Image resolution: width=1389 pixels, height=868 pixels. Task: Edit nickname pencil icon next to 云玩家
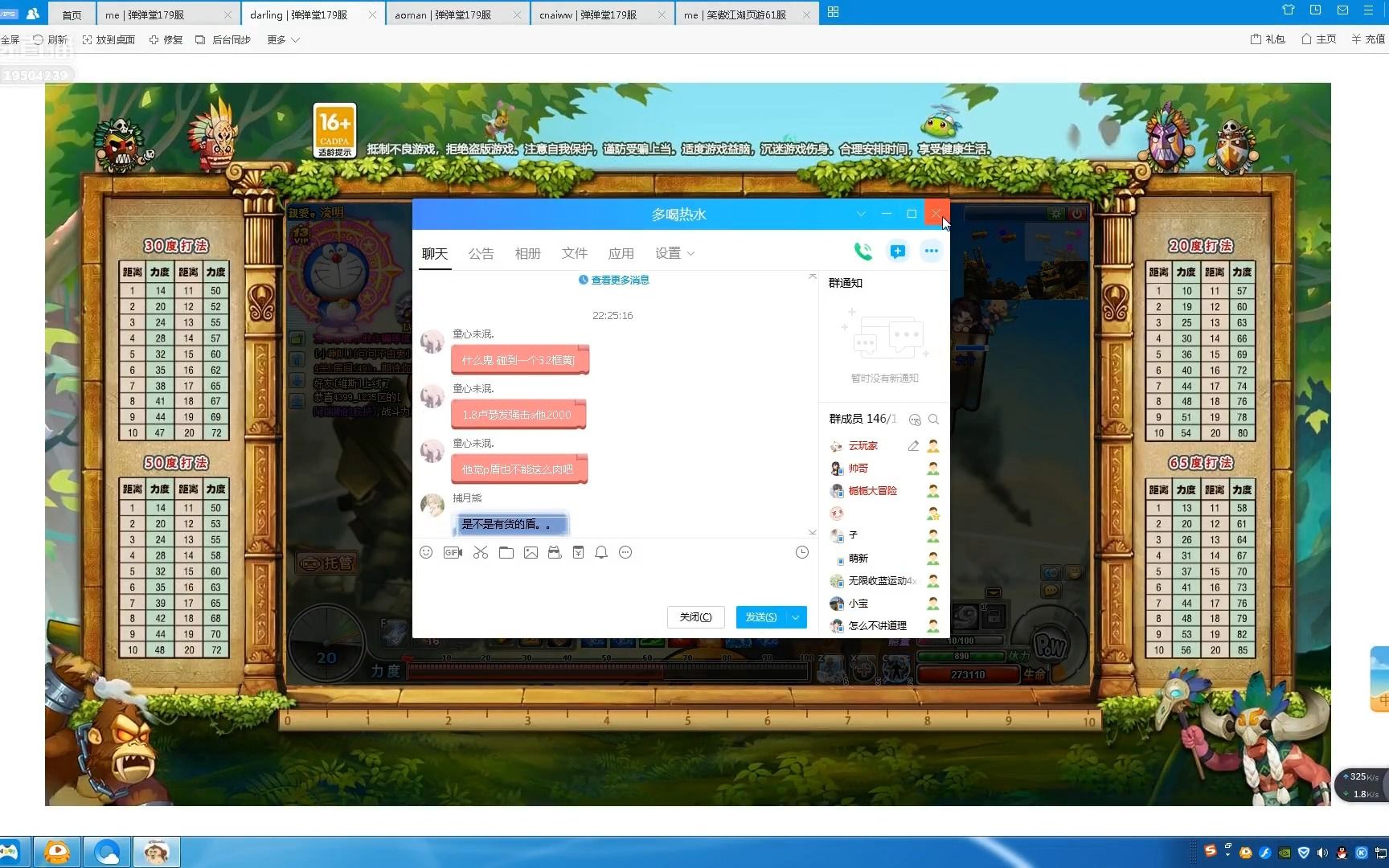point(913,445)
